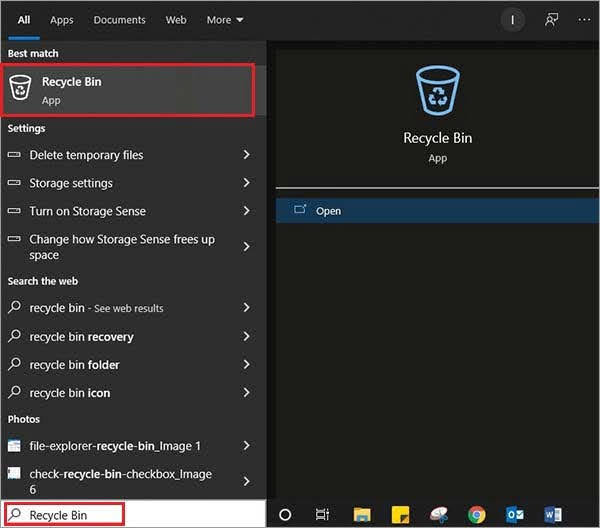This screenshot has width=600, height=528.
Task: Click settings icon beside Turn on Storage Sense
Action: [x=14, y=210]
